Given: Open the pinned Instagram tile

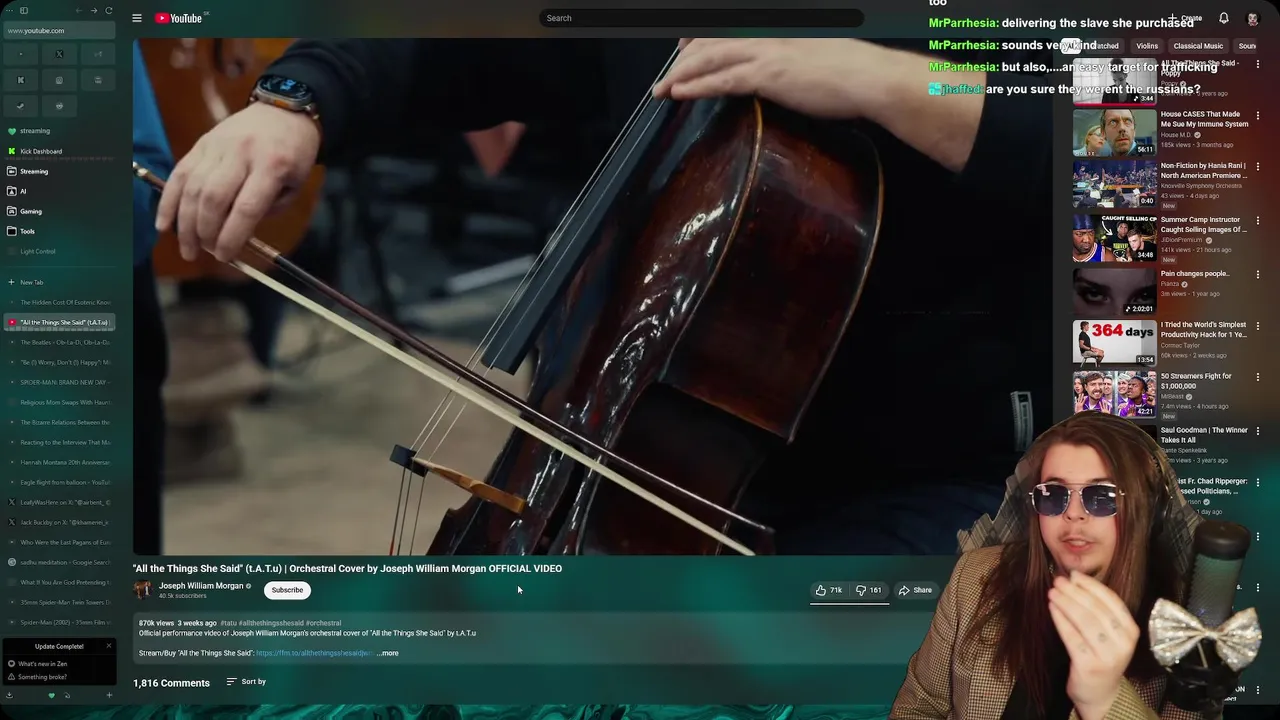Looking at the screenshot, I should 59,80.
